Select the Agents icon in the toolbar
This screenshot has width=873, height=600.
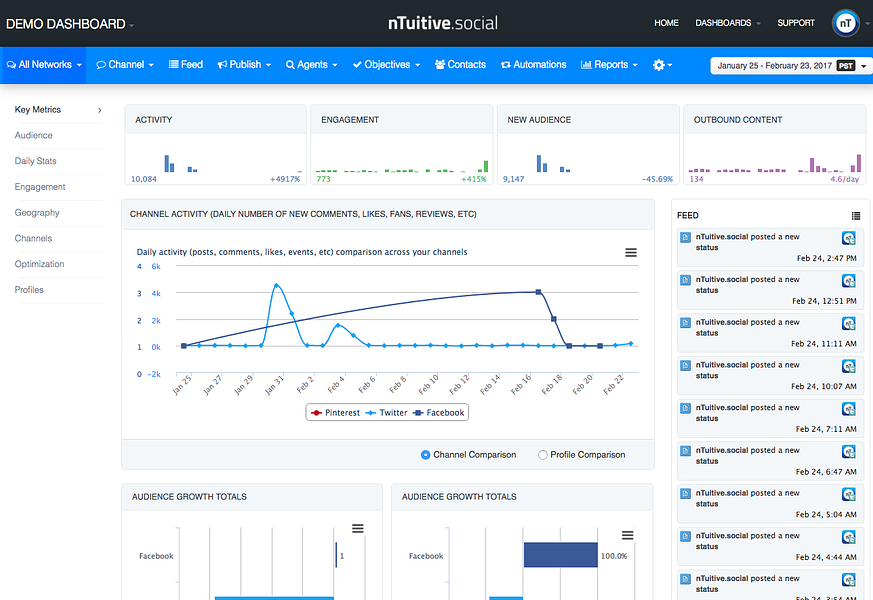click(x=291, y=63)
